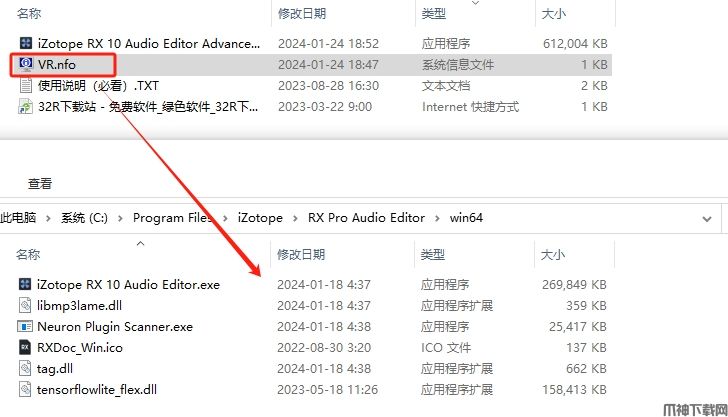Click the ICO 文件 type cell
The image size is (728, 417).
(446, 348)
